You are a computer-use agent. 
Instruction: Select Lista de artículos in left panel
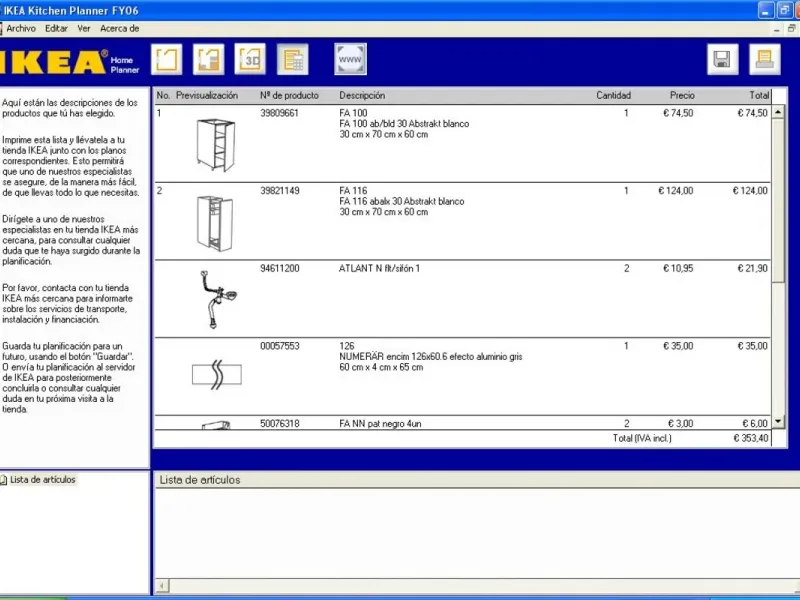[42, 480]
